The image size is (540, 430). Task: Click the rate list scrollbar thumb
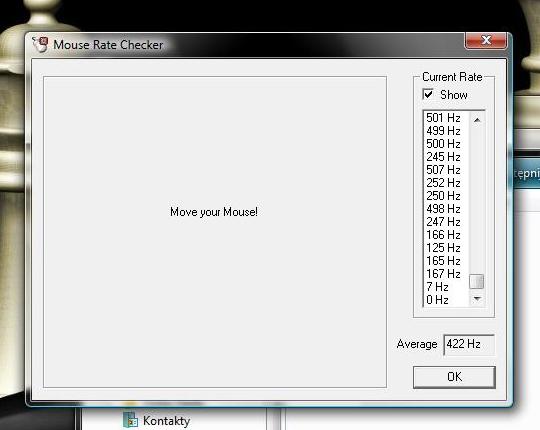click(x=477, y=281)
